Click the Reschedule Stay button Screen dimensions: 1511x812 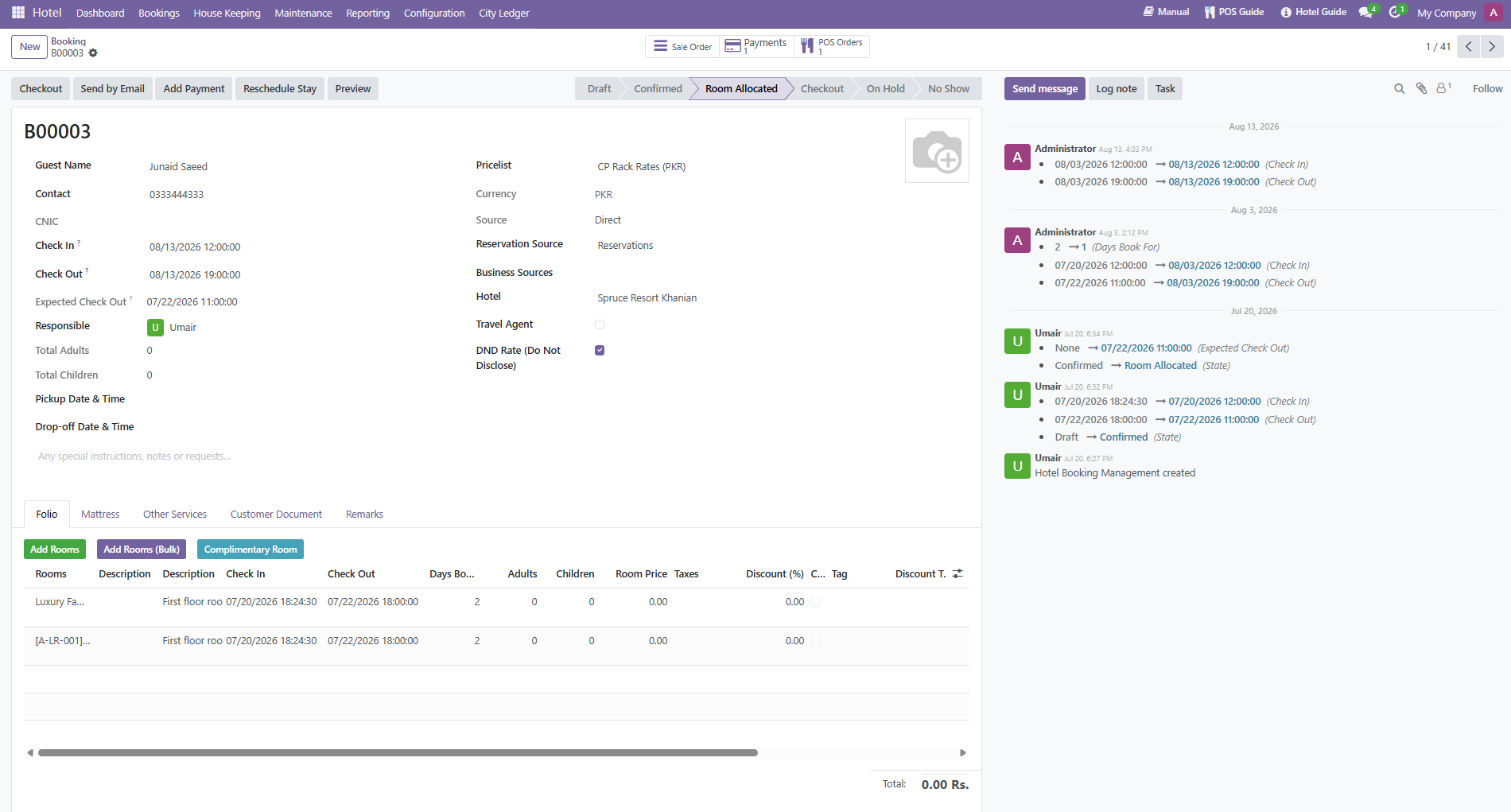point(280,89)
